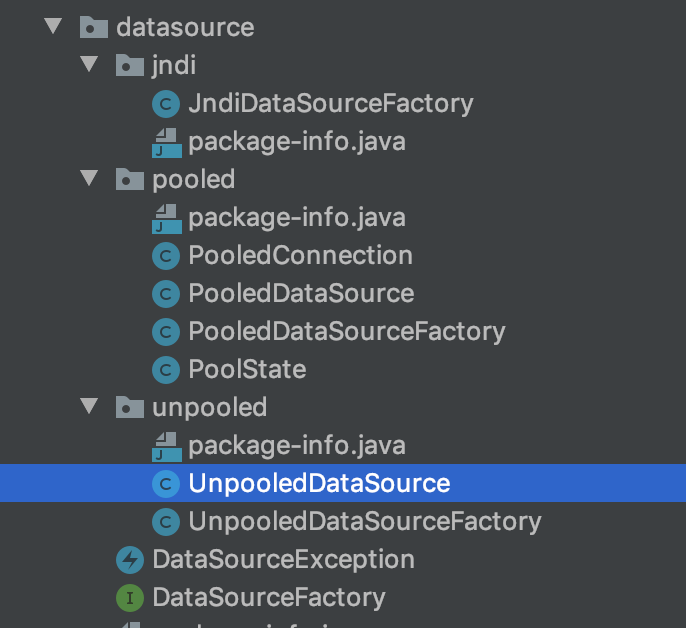Image resolution: width=686 pixels, height=628 pixels.
Task: Click the unpooled package folder icon
Action: (129, 407)
